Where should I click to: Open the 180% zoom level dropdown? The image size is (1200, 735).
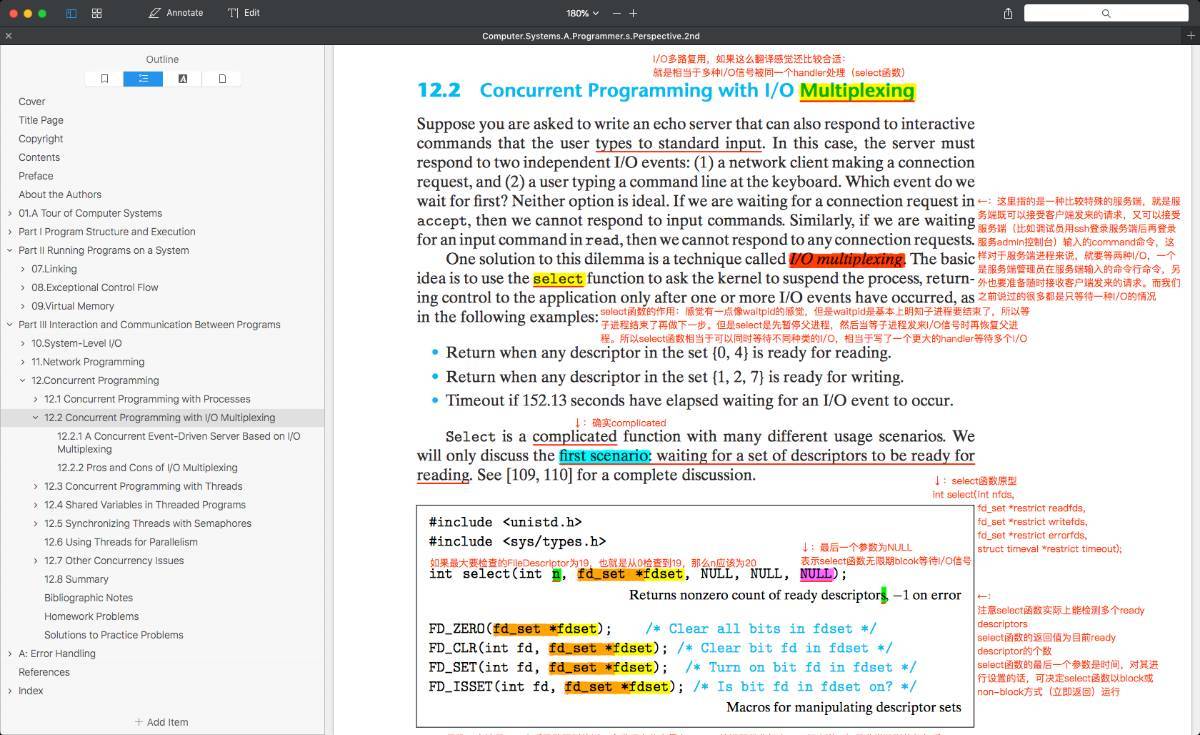[582, 13]
